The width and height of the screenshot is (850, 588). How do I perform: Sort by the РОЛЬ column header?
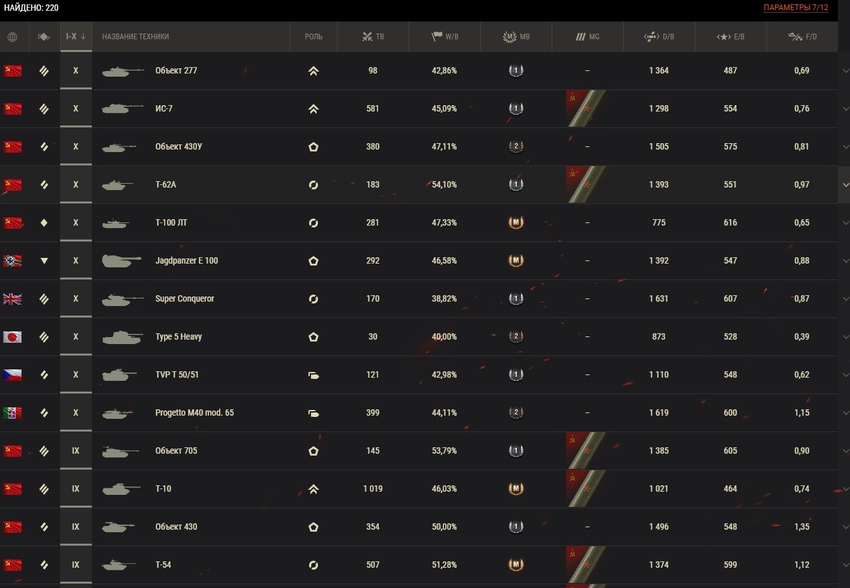(313, 37)
